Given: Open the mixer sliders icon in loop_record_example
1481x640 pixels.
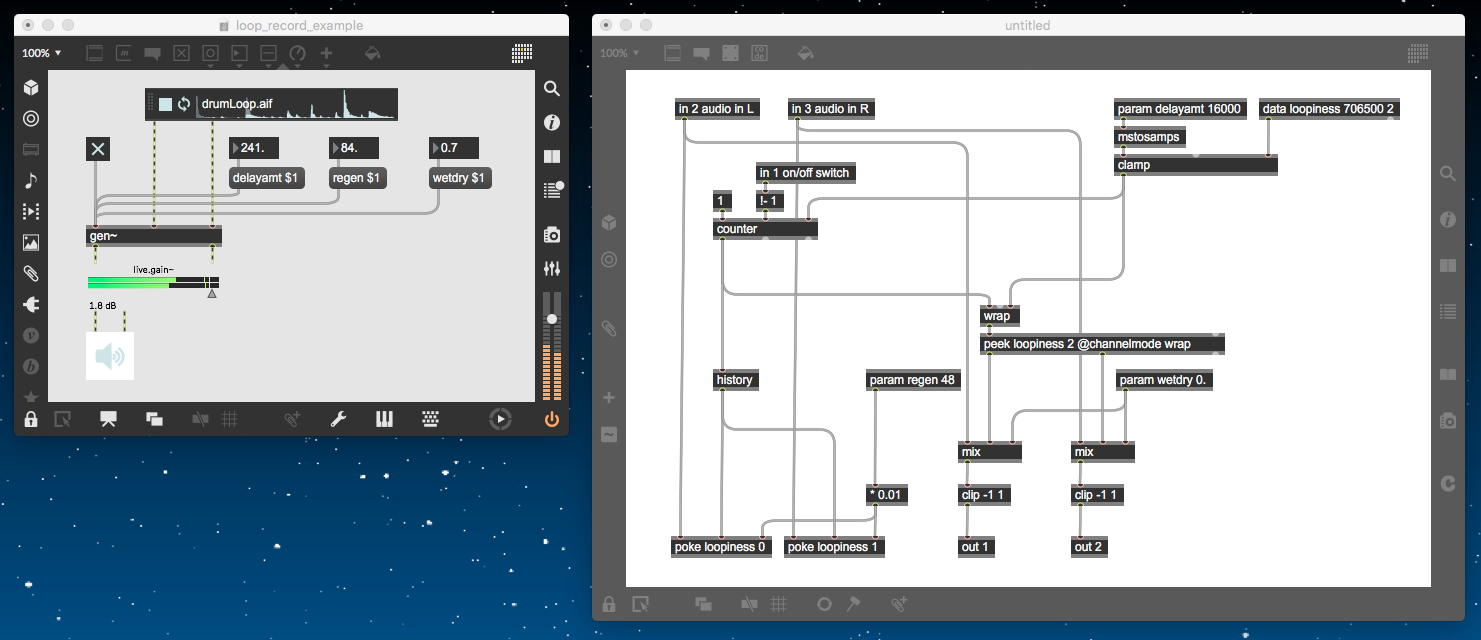Looking at the screenshot, I should (x=551, y=268).
